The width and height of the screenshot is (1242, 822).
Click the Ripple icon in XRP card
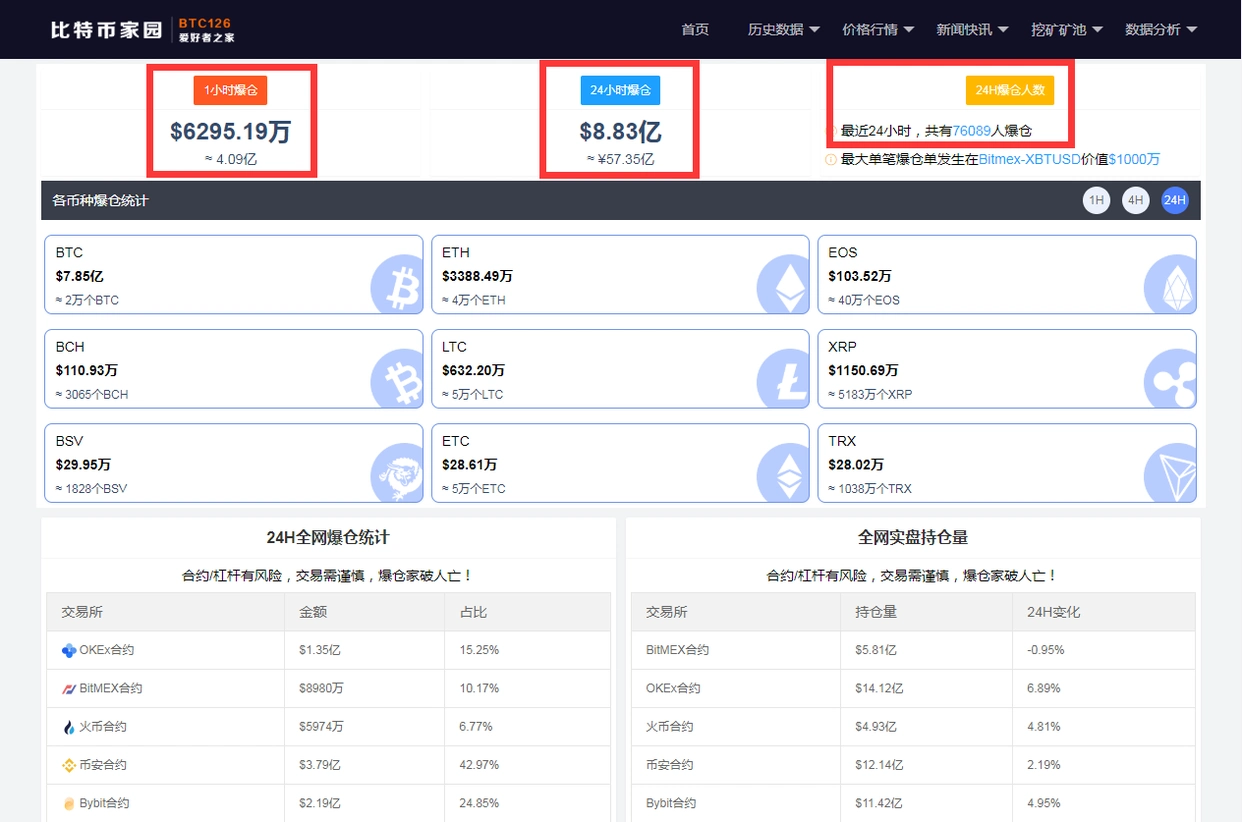pyautogui.click(x=1169, y=378)
